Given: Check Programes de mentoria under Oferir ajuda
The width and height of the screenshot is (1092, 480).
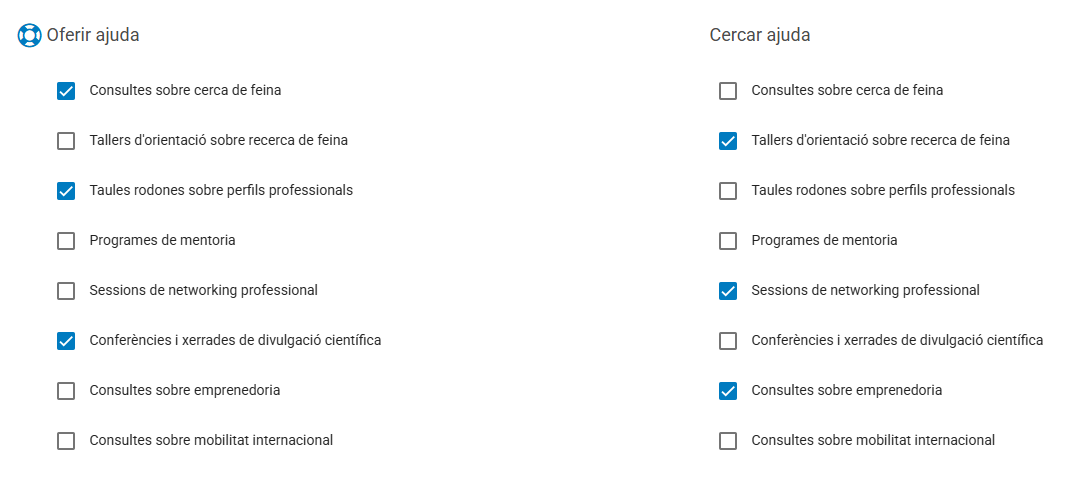Looking at the screenshot, I should (66, 241).
